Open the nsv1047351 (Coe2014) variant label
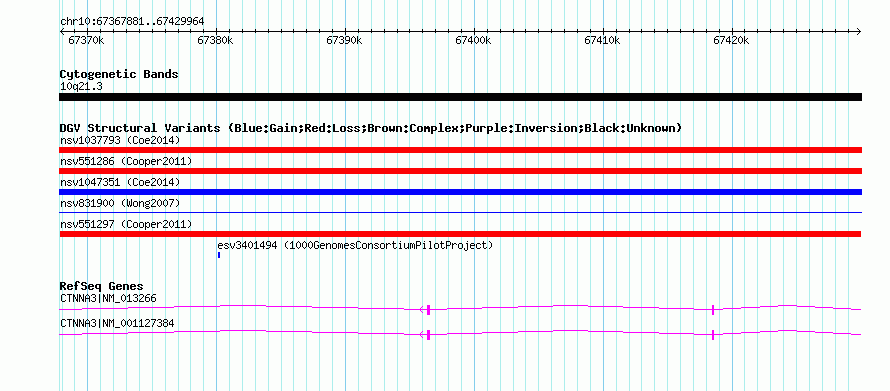Image resolution: width=890 pixels, height=391 pixels. tap(120, 182)
